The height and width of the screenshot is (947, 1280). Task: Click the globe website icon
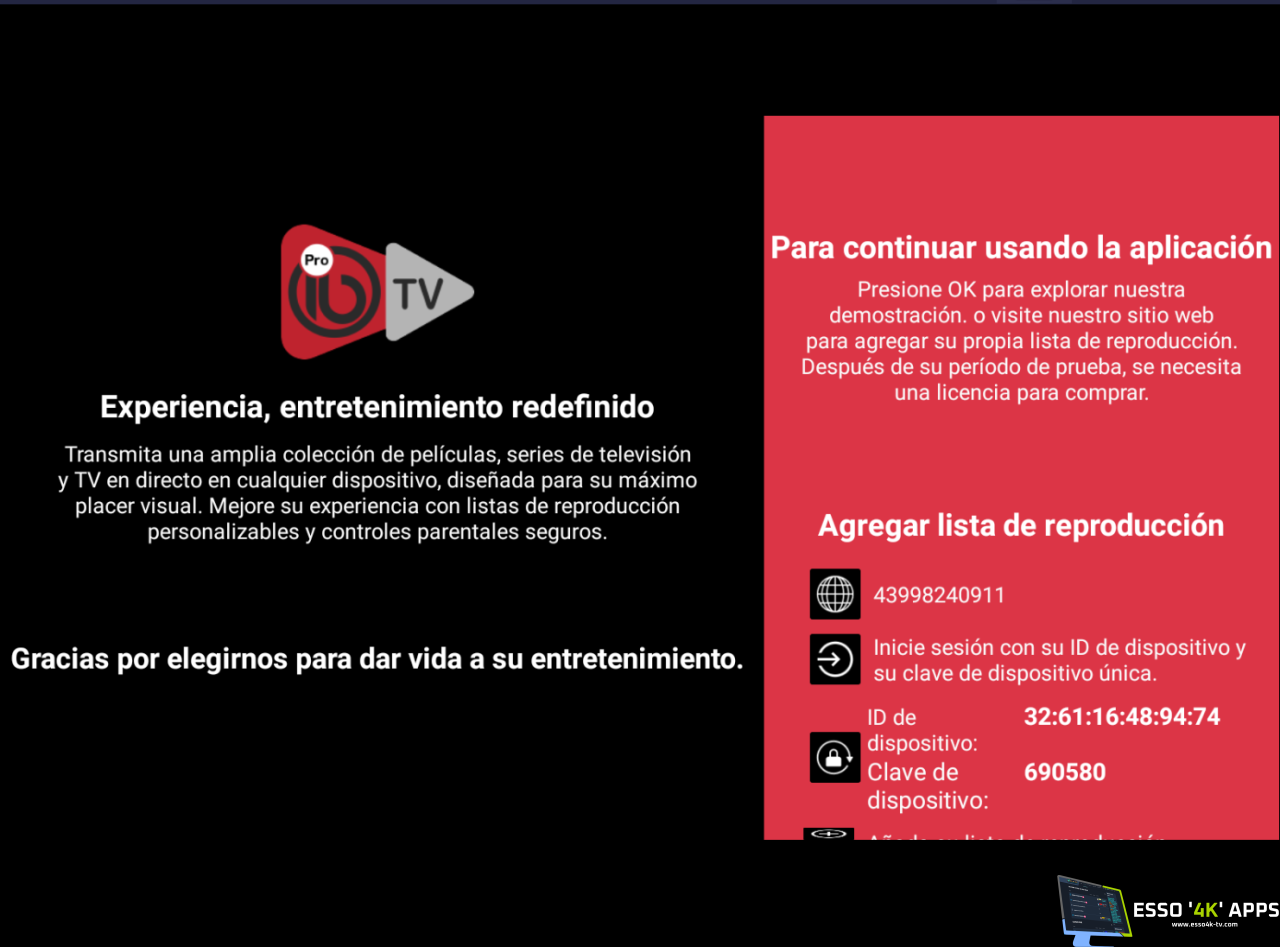[834, 594]
